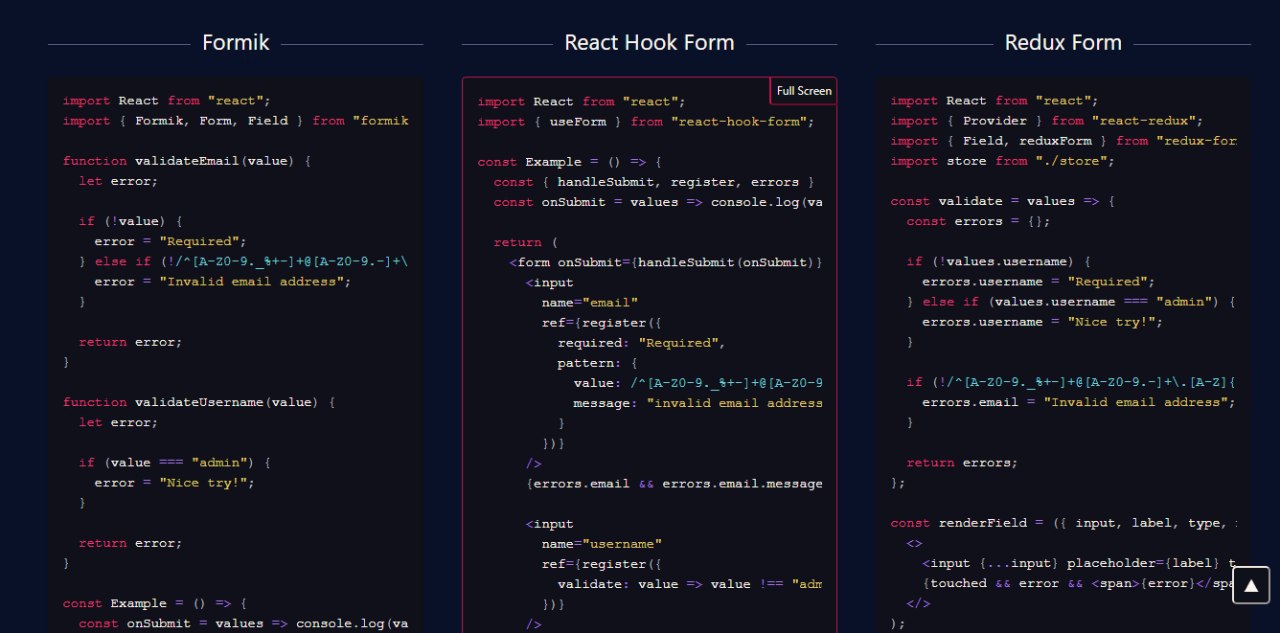1280x633 pixels.
Task: Click the React Hook Form code block
Action: coord(649,355)
